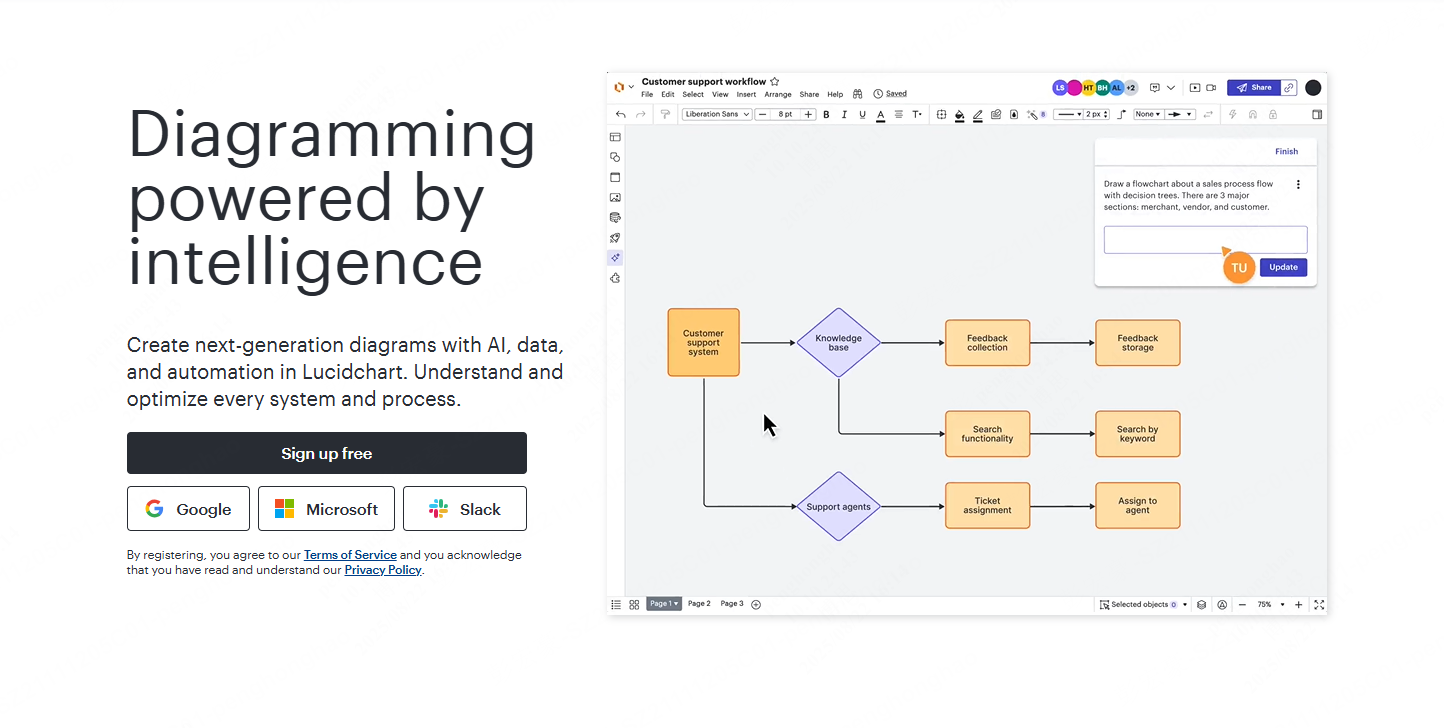Image resolution: width=1444 pixels, height=728 pixels.
Task: Click the swap line direction icon
Action: [1208, 115]
